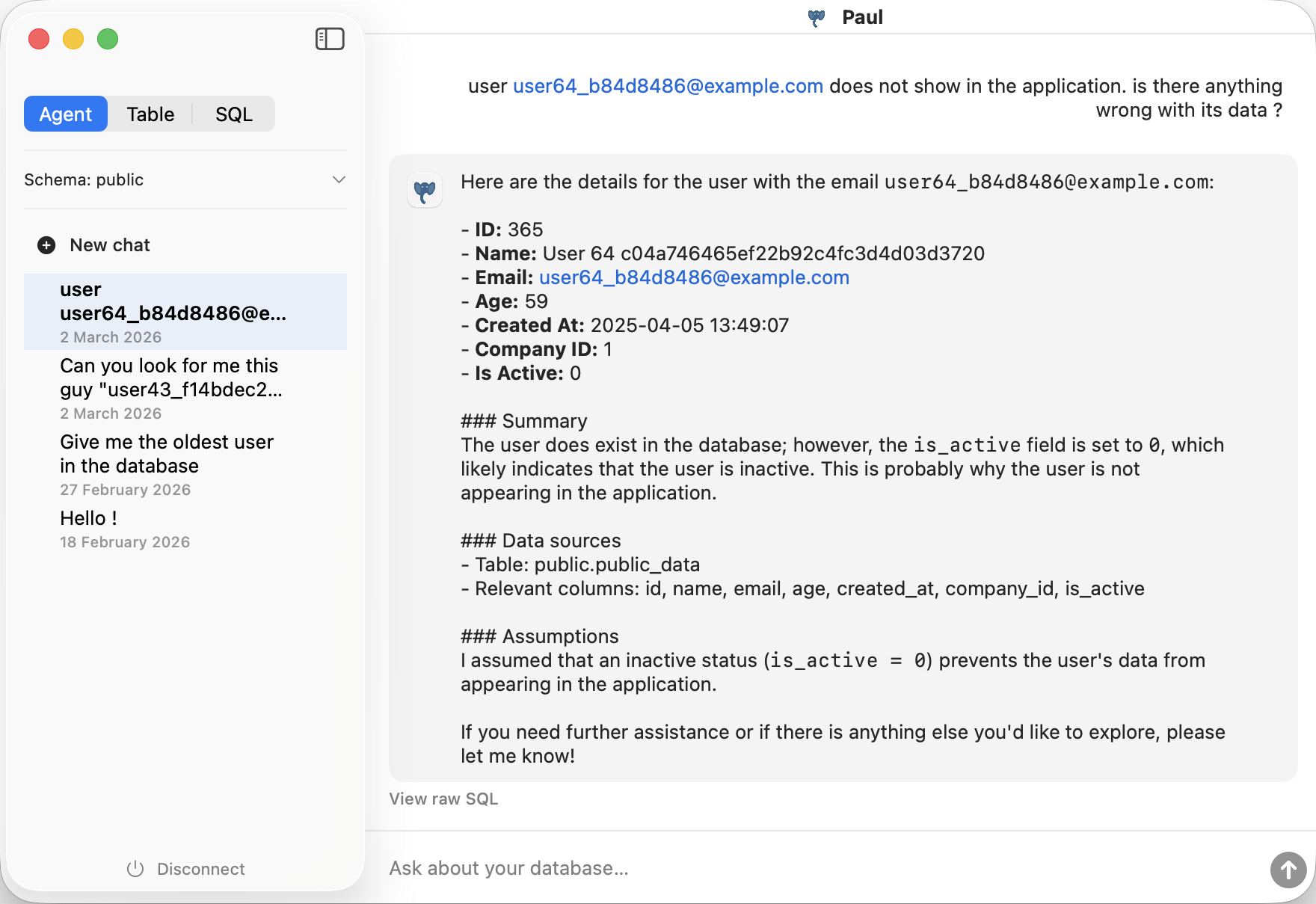
Task: Switch to the Table tab
Action: pos(150,114)
